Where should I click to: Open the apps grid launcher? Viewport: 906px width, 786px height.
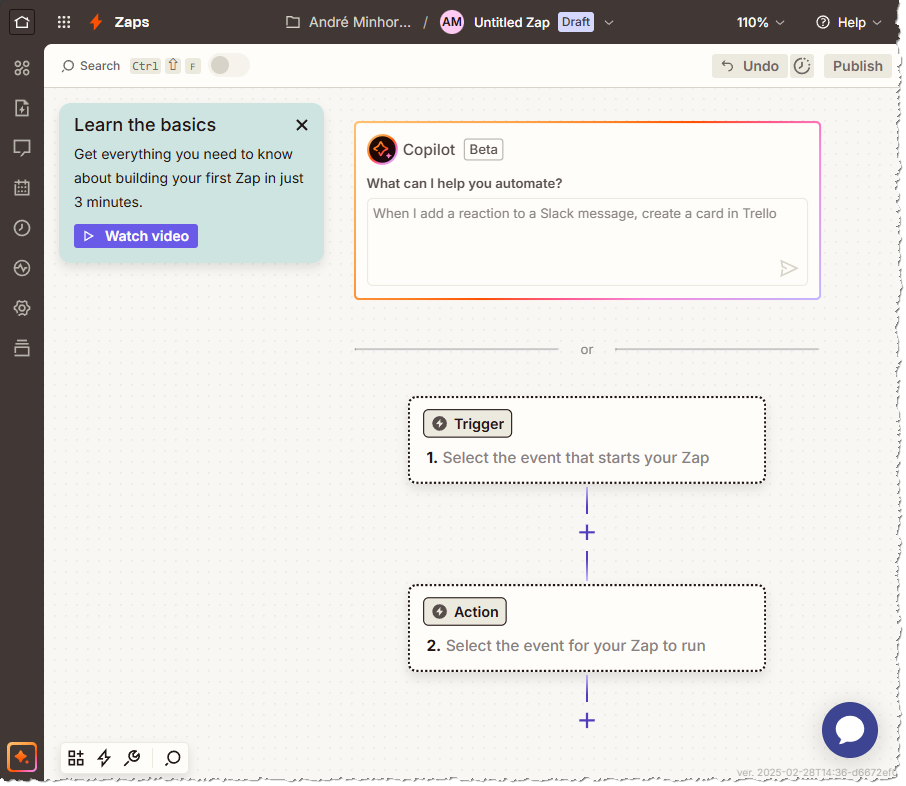[64, 22]
